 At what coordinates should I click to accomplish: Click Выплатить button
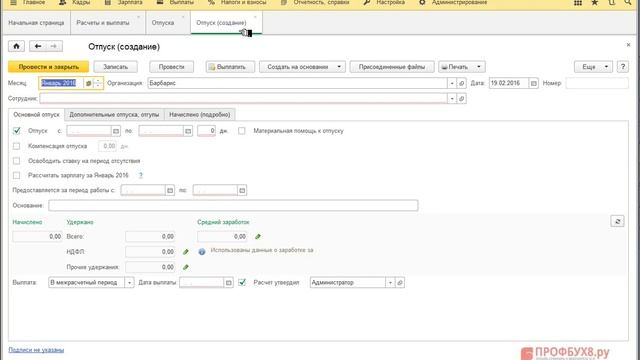pos(230,67)
